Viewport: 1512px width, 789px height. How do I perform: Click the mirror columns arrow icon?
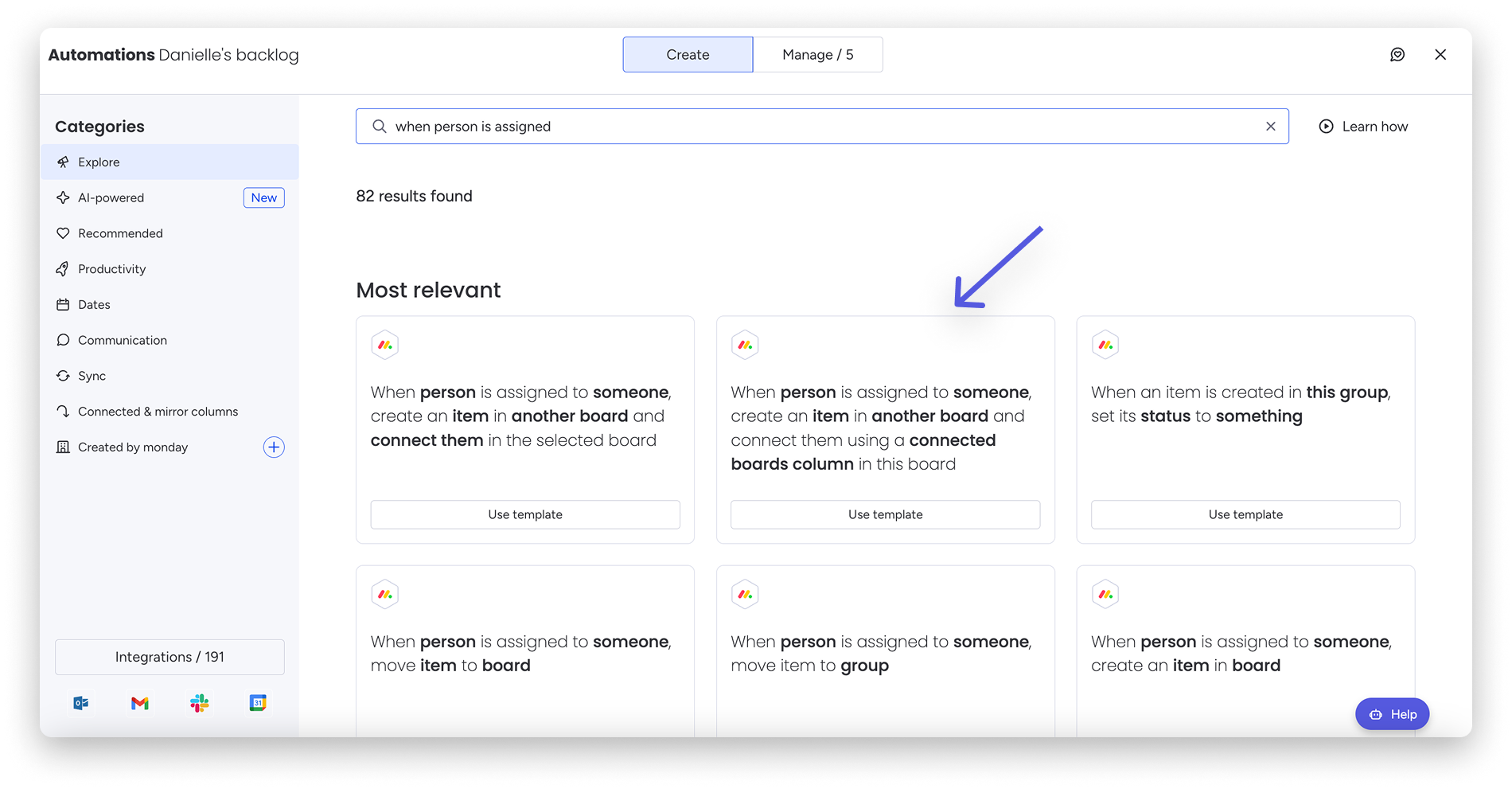(x=63, y=412)
